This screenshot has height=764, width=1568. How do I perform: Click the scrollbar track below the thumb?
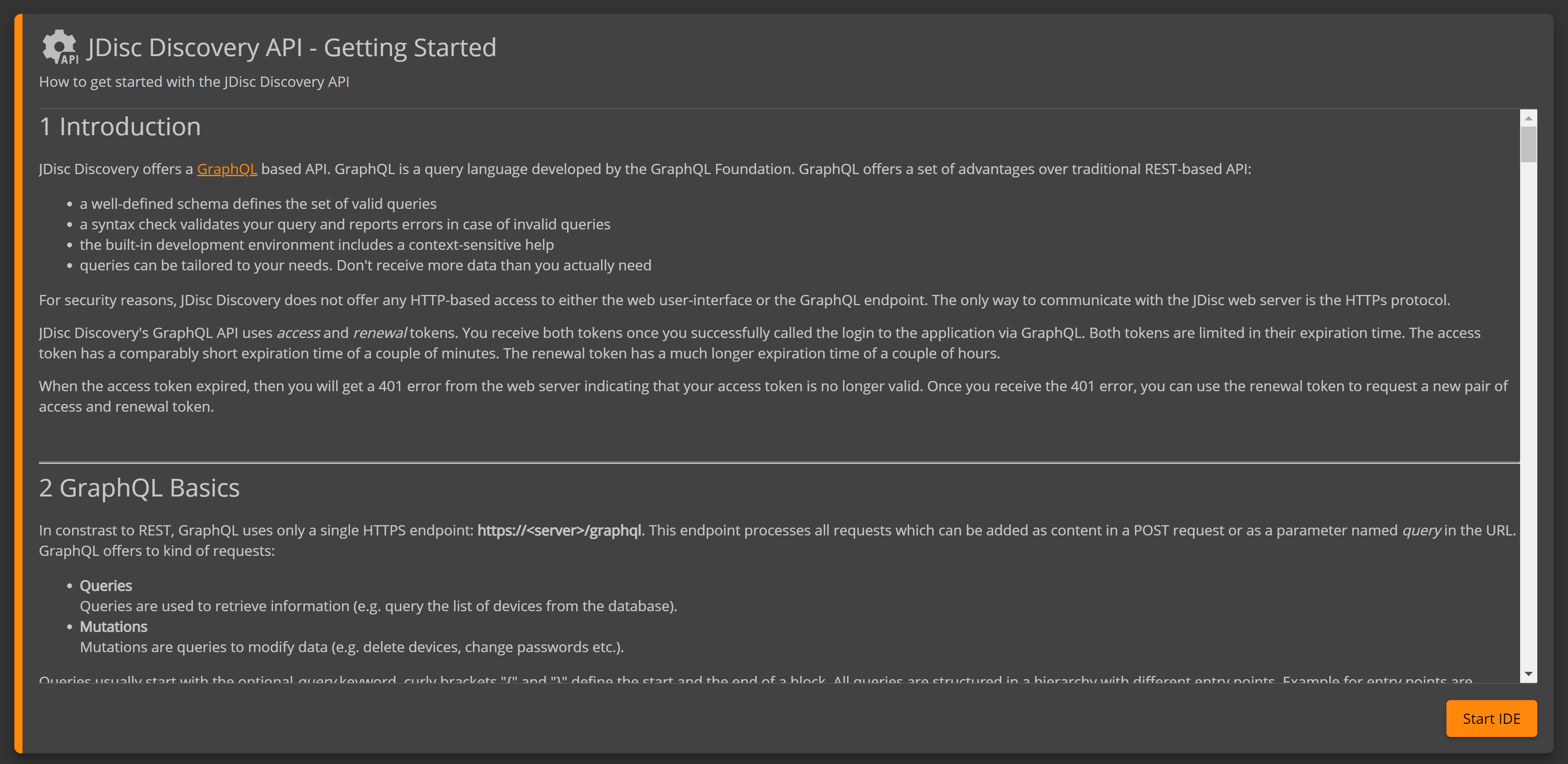click(x=1528, y=396)
